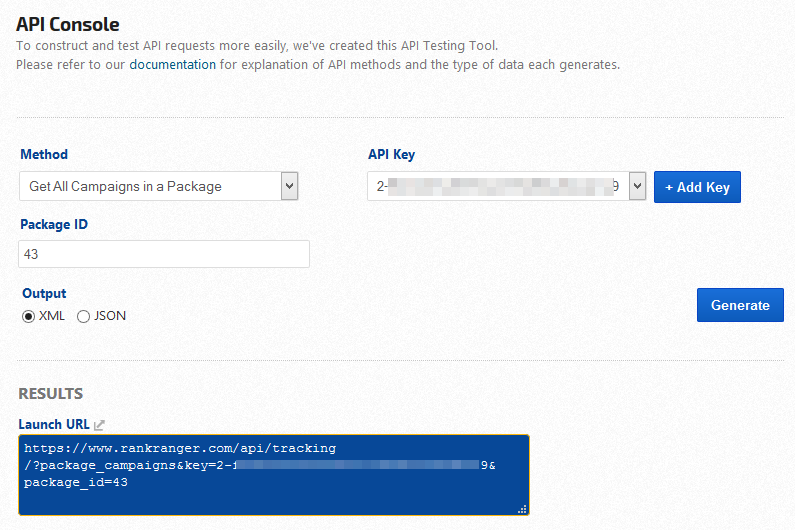Click the API Console heading
The image size is (795, 530).
tap(67, 24)
